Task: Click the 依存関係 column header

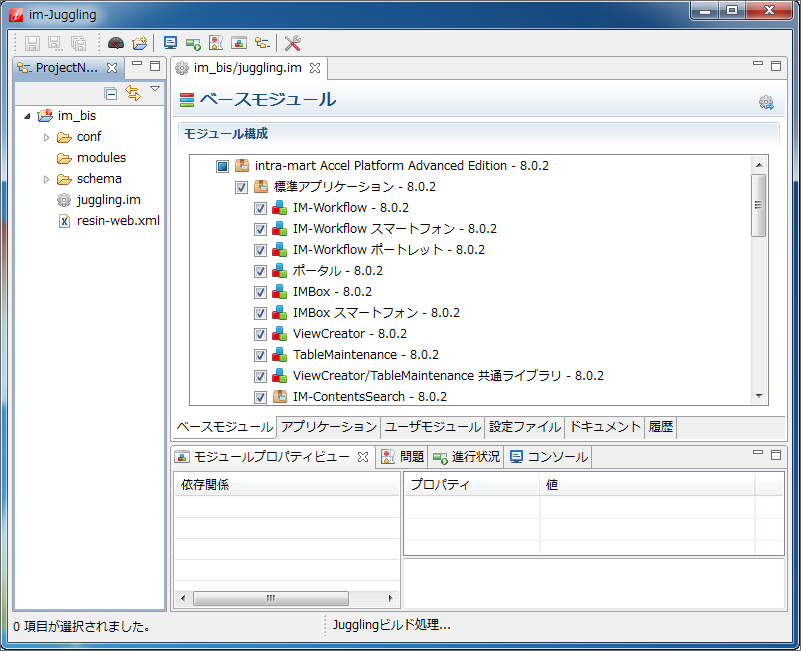Action: [x=287, y=484]
